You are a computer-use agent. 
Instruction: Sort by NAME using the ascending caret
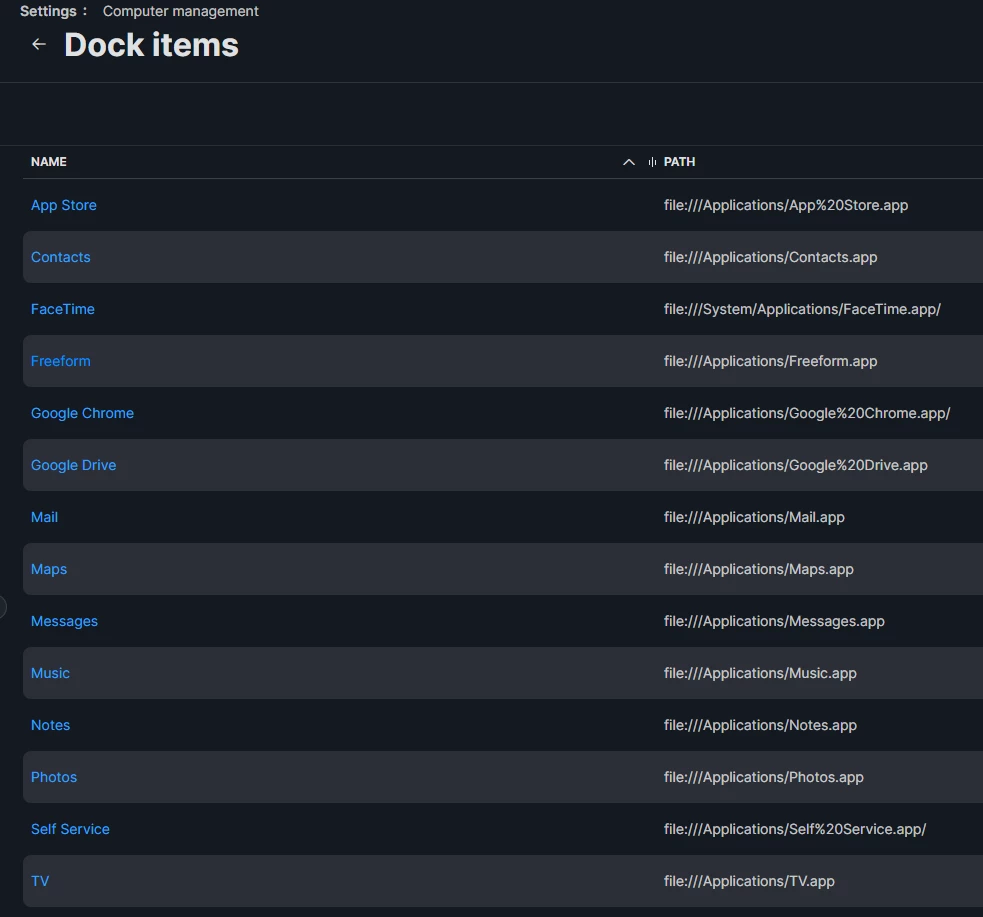(629, 162)
